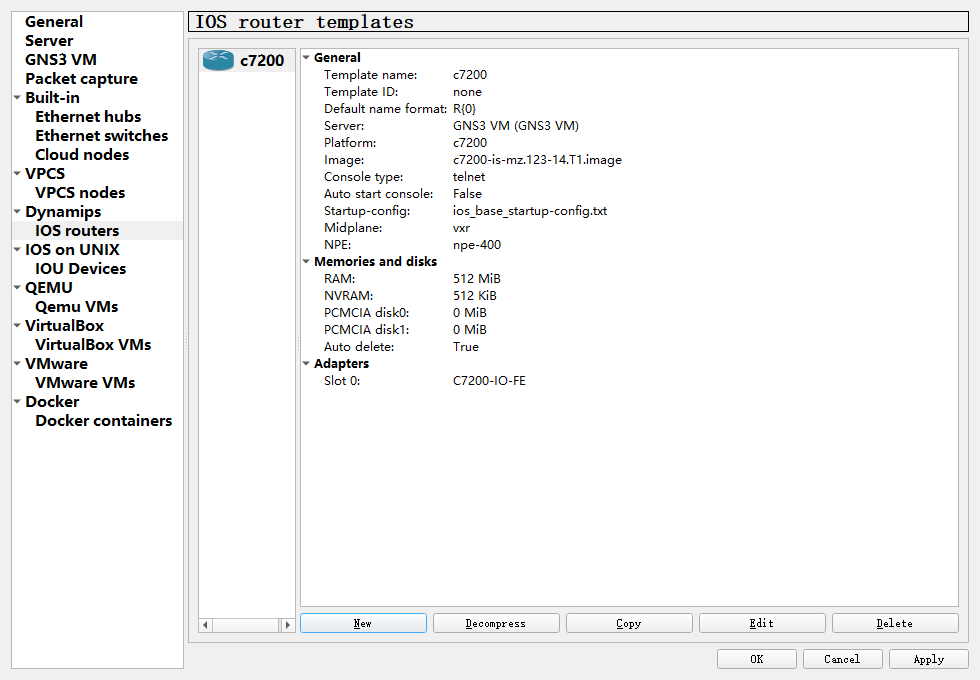The image size is (980, 680).
Task: Collapse the Built-in tree section
Action: pyautogui.click(x=18, y=98)
